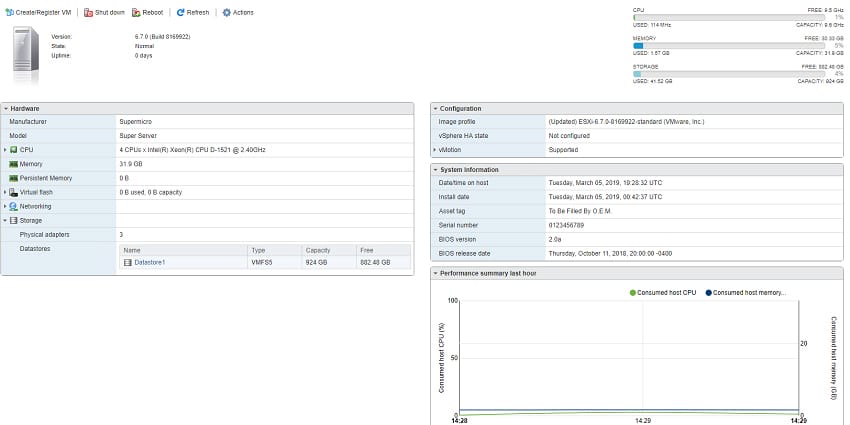850x425 pixels.
Task: Click the Reboot button label
Action: tap(153, 12)
